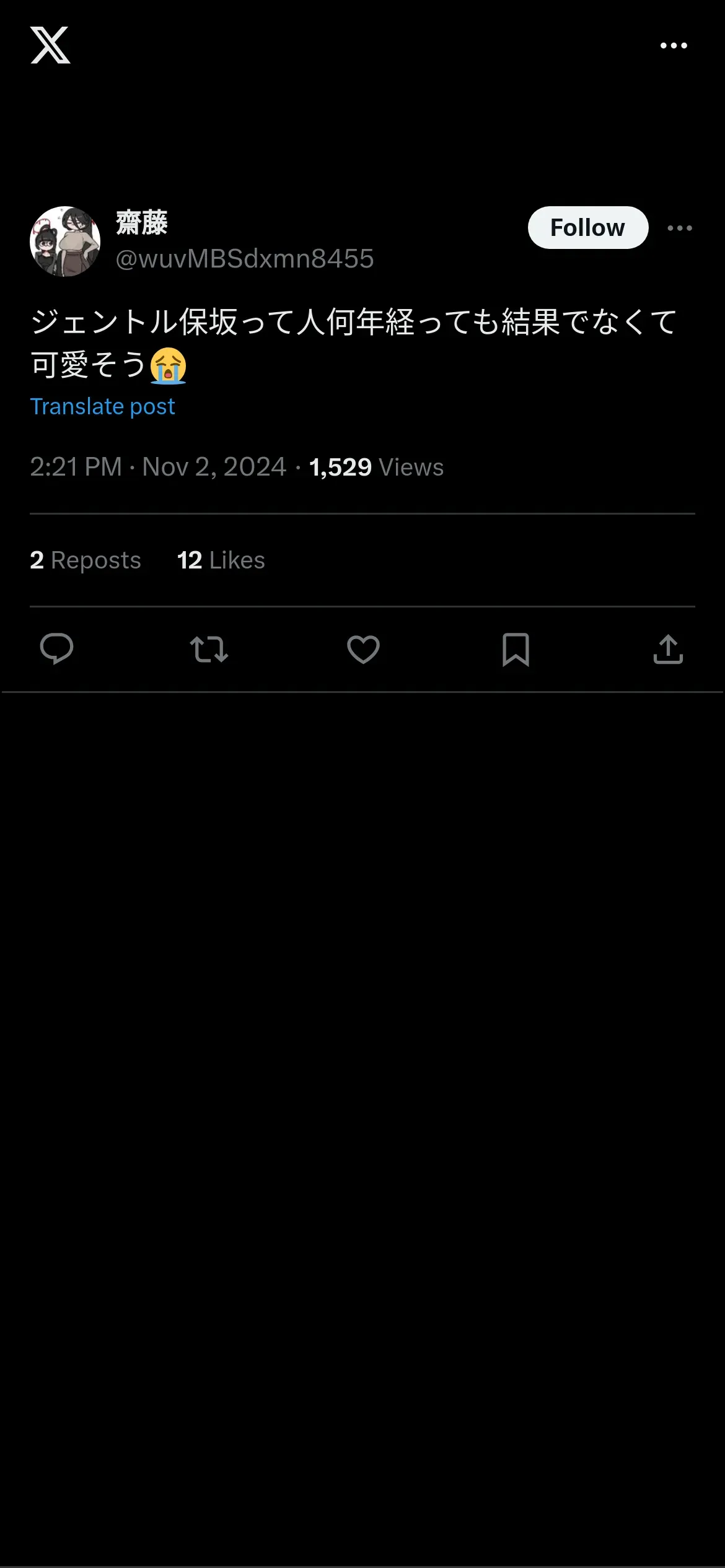Click the crying face emoji in the post
This screenshot has width=725, height=1568.
(168, 366)
